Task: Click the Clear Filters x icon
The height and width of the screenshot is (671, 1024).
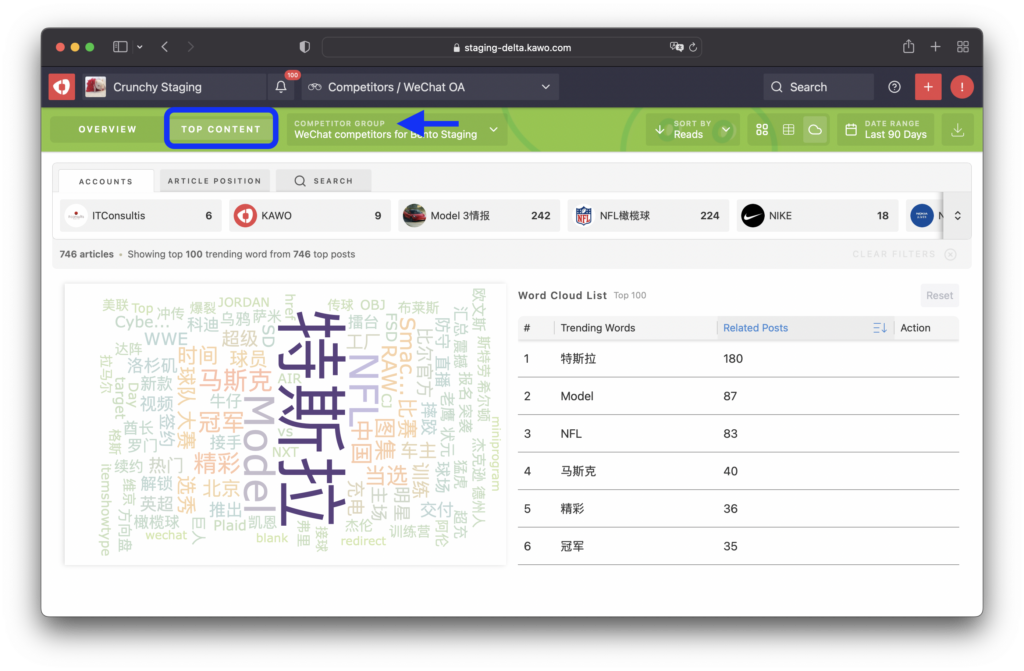Action: click(x=951, y=254)
